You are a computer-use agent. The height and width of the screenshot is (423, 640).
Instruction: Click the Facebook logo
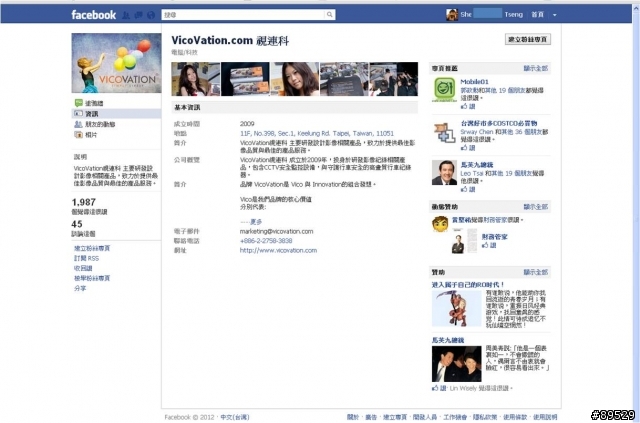[x=93, y=15]
